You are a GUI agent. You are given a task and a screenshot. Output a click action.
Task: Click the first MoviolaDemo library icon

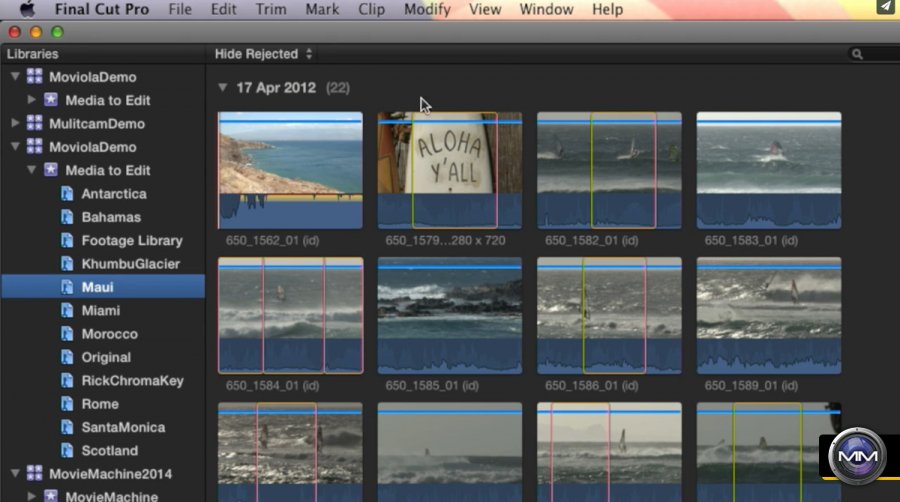(x=34, y=76)
